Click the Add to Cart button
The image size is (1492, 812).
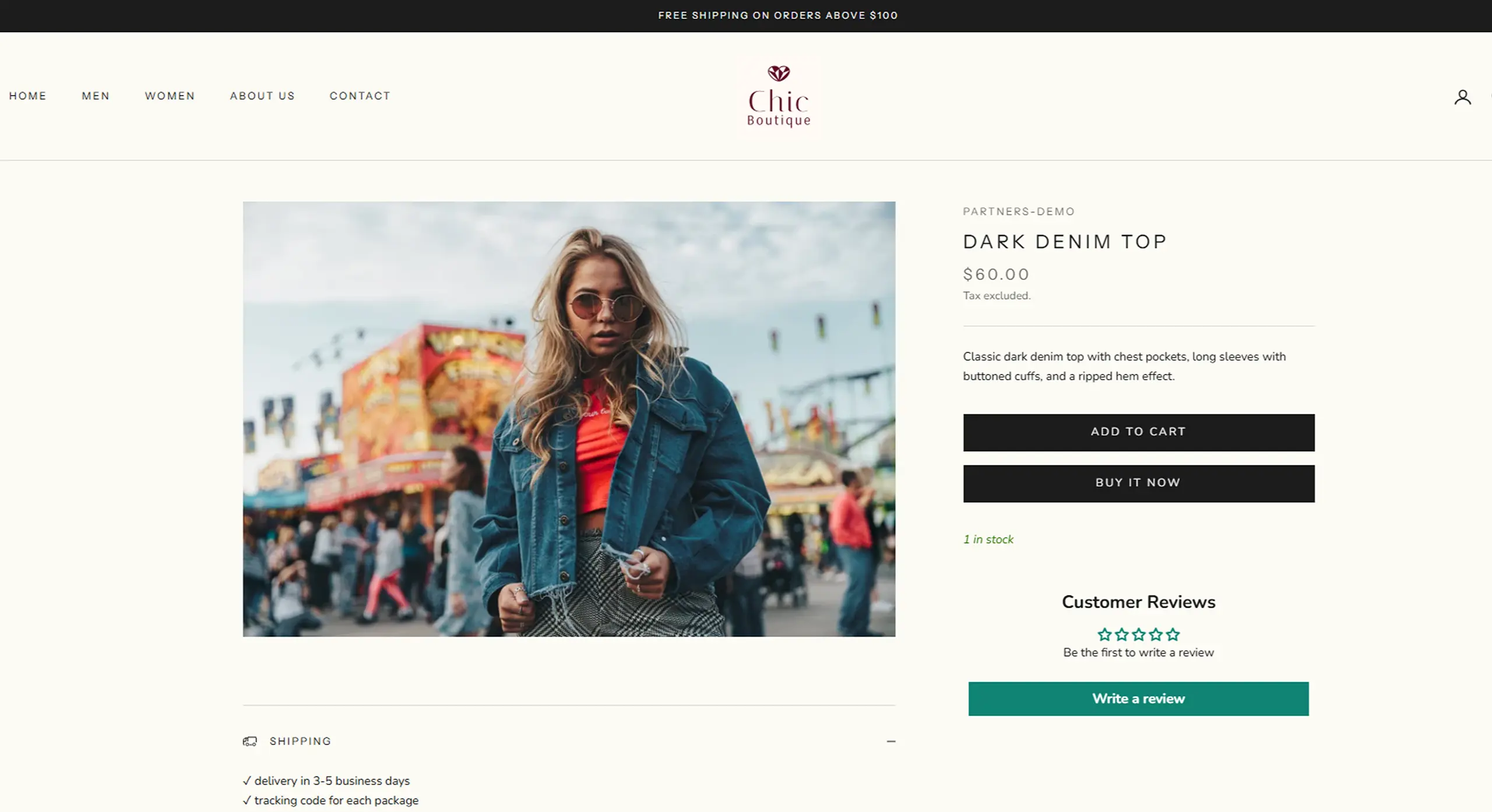pyautogui.click(x=1138, y=432)
